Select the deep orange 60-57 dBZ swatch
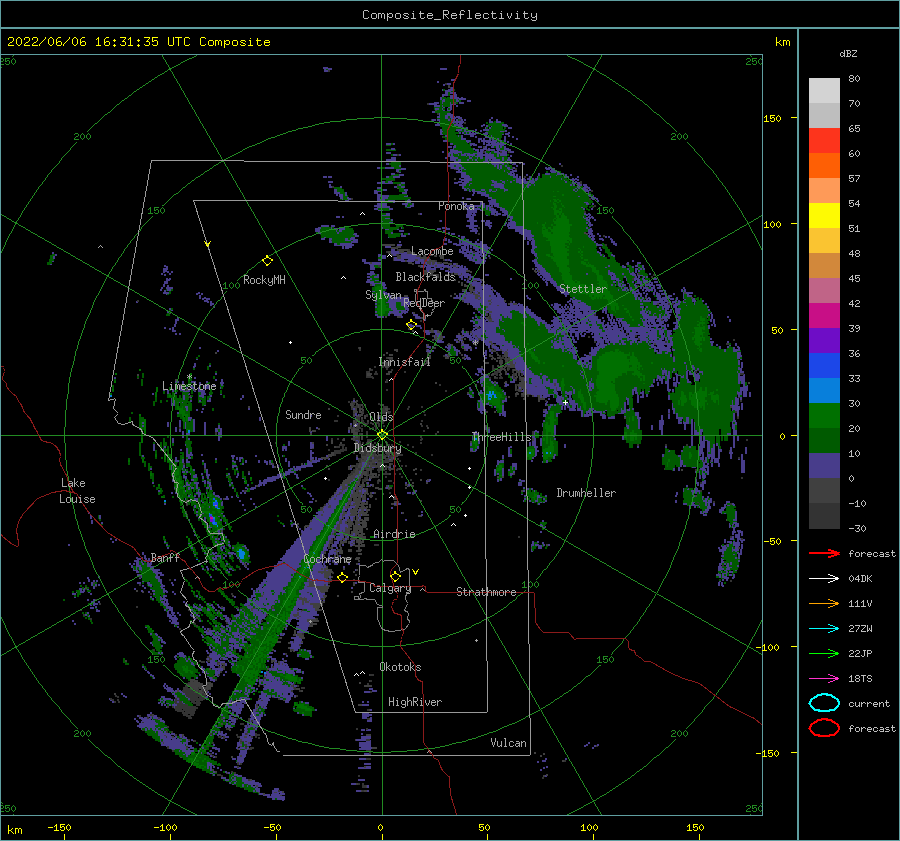Image resolution: width=900 pixels, height=841 pixels. pos(824,166)
